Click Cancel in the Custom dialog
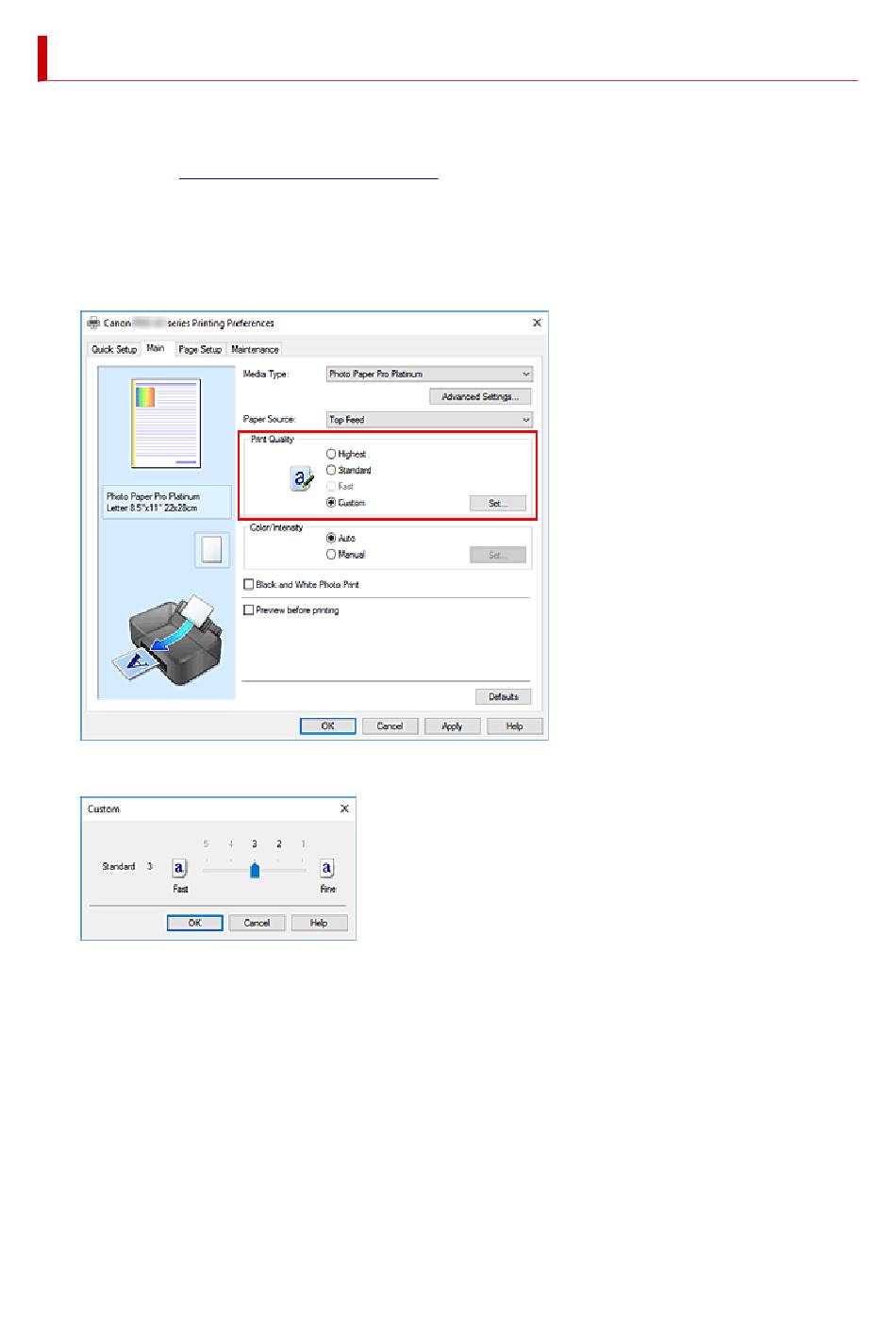The image size is (896, 1318). tap(257, 923)
